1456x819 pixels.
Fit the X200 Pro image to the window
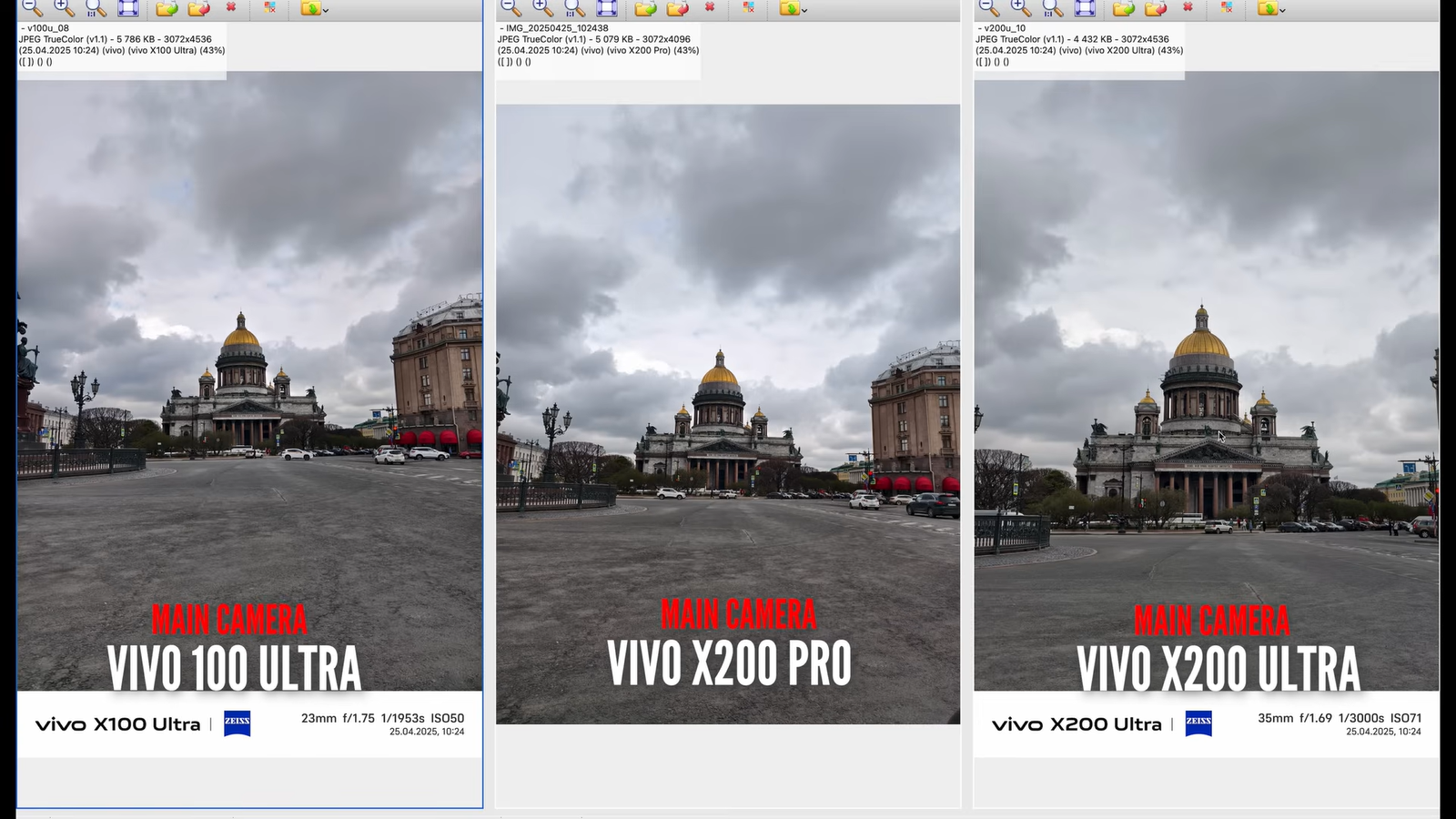(x=606, y=9)
